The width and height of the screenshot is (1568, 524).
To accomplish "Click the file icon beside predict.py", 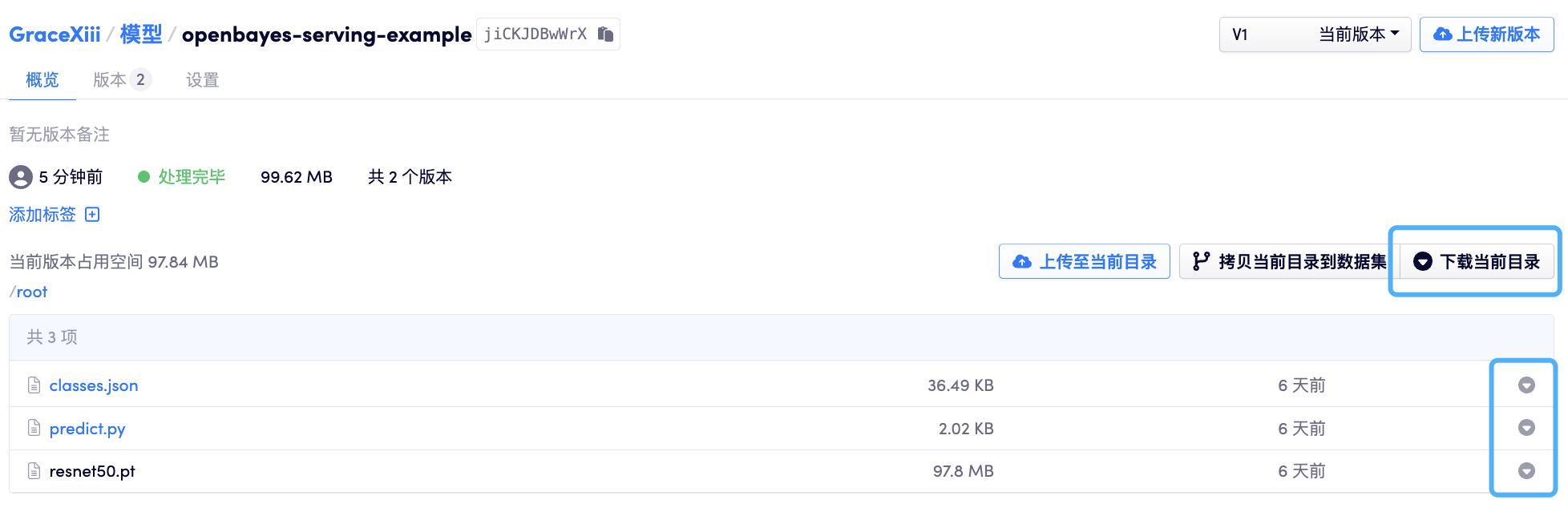I will [34, 428].
